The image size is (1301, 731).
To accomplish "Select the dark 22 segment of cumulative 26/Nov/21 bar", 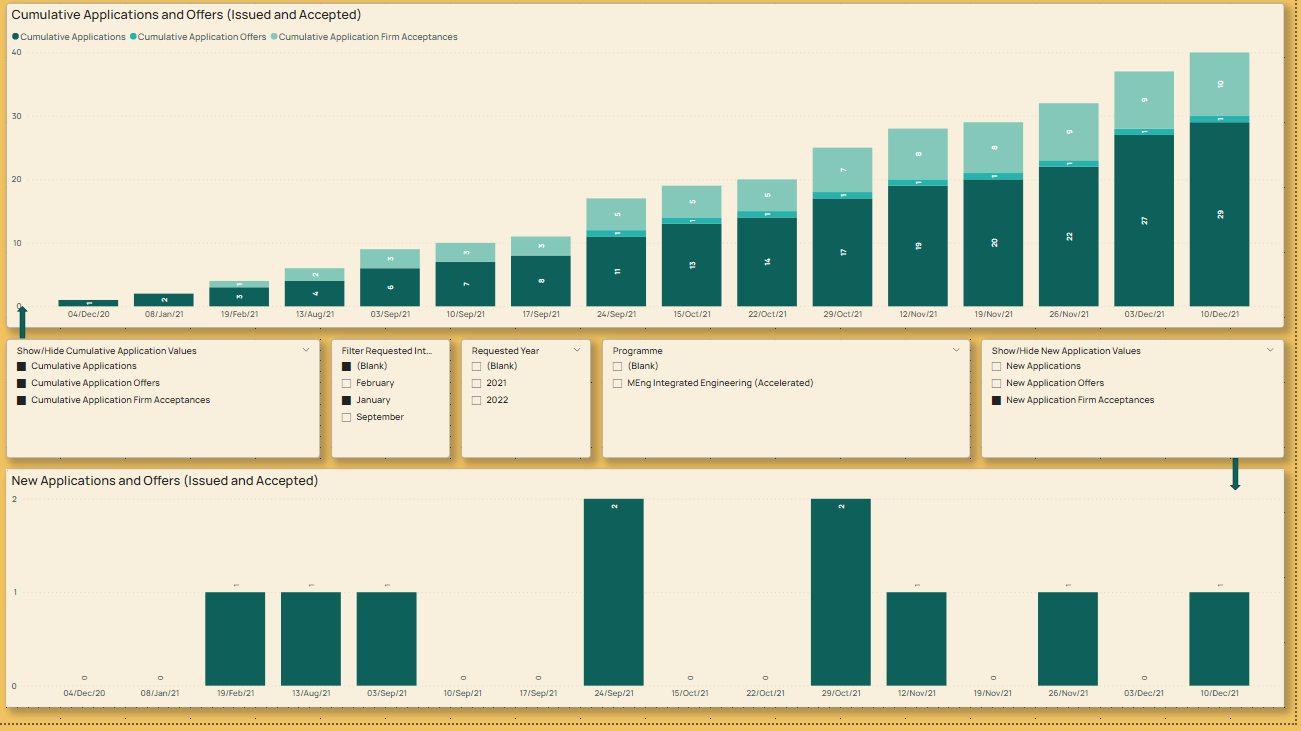I will tap(1068, 236).
